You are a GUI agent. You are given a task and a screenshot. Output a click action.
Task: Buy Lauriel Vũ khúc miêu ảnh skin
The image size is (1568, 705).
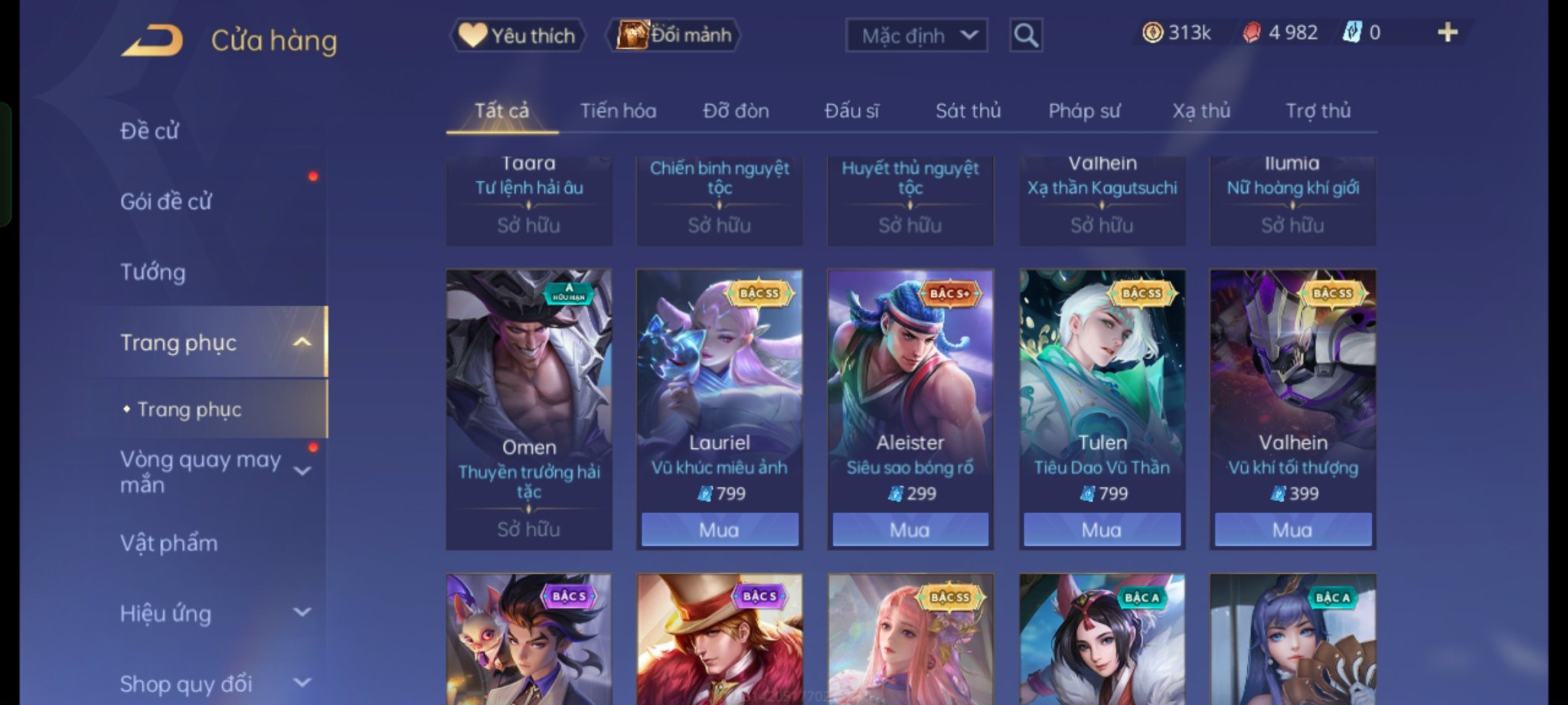719,530
